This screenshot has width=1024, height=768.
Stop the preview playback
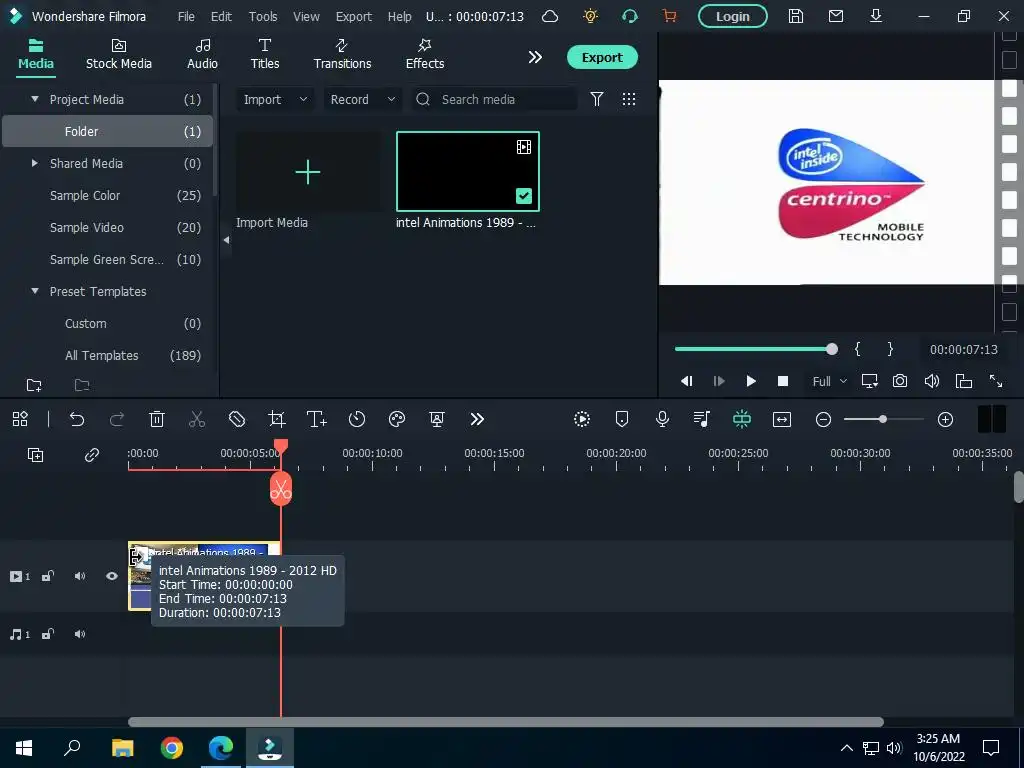click(x=783, y=381)
